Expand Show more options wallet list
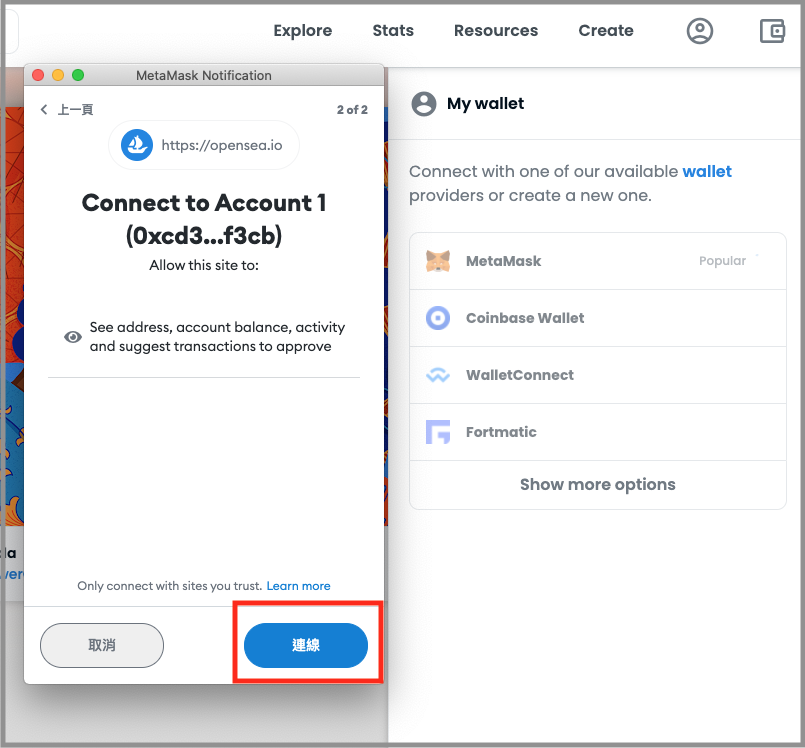The width and height of the screenshot is (805, 748). tap(598, 484)
